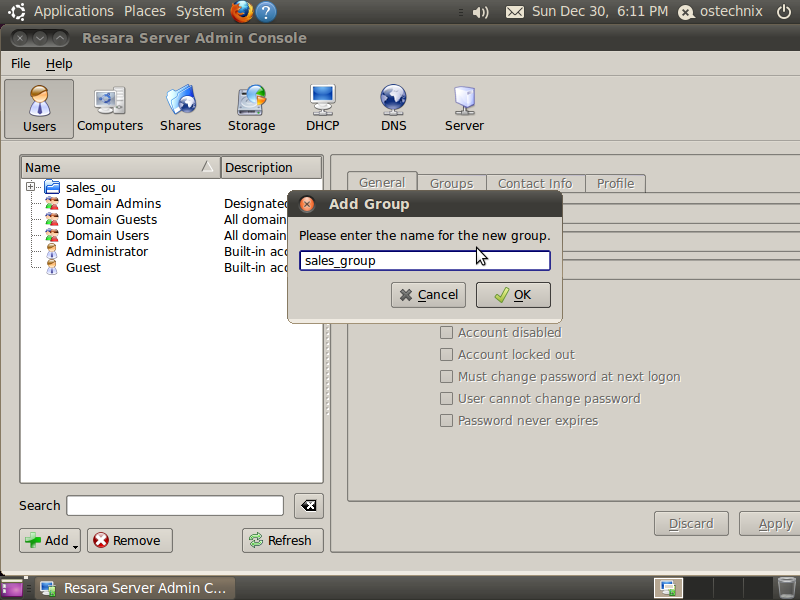
Task: Open the Users section in toolbar
Action: [39, 109]
